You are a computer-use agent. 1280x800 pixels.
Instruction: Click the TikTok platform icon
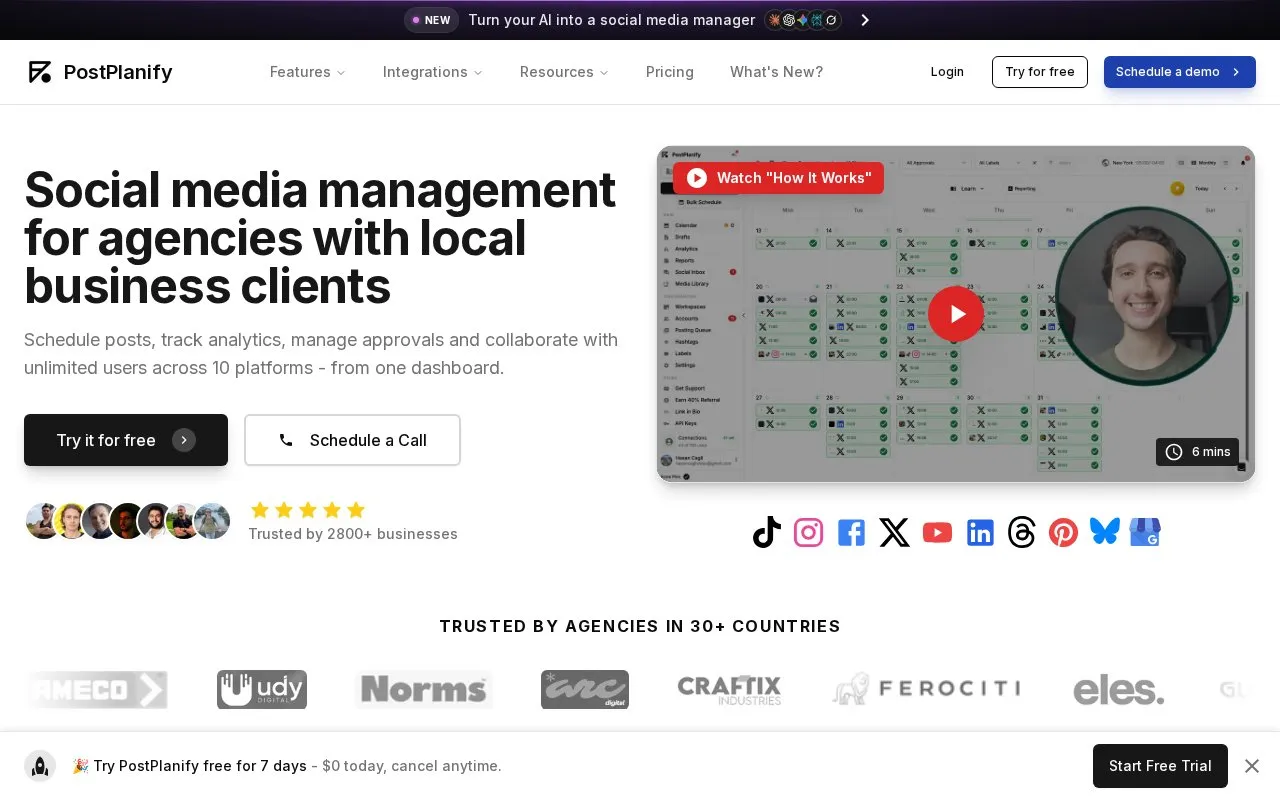(x=767, y=532)
